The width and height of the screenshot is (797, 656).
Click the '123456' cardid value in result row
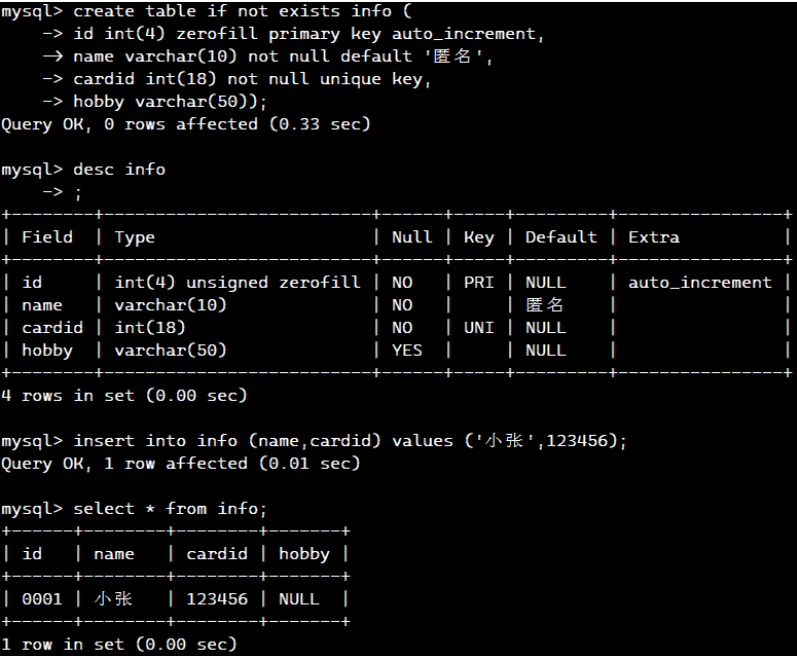(x=217, y=599)
